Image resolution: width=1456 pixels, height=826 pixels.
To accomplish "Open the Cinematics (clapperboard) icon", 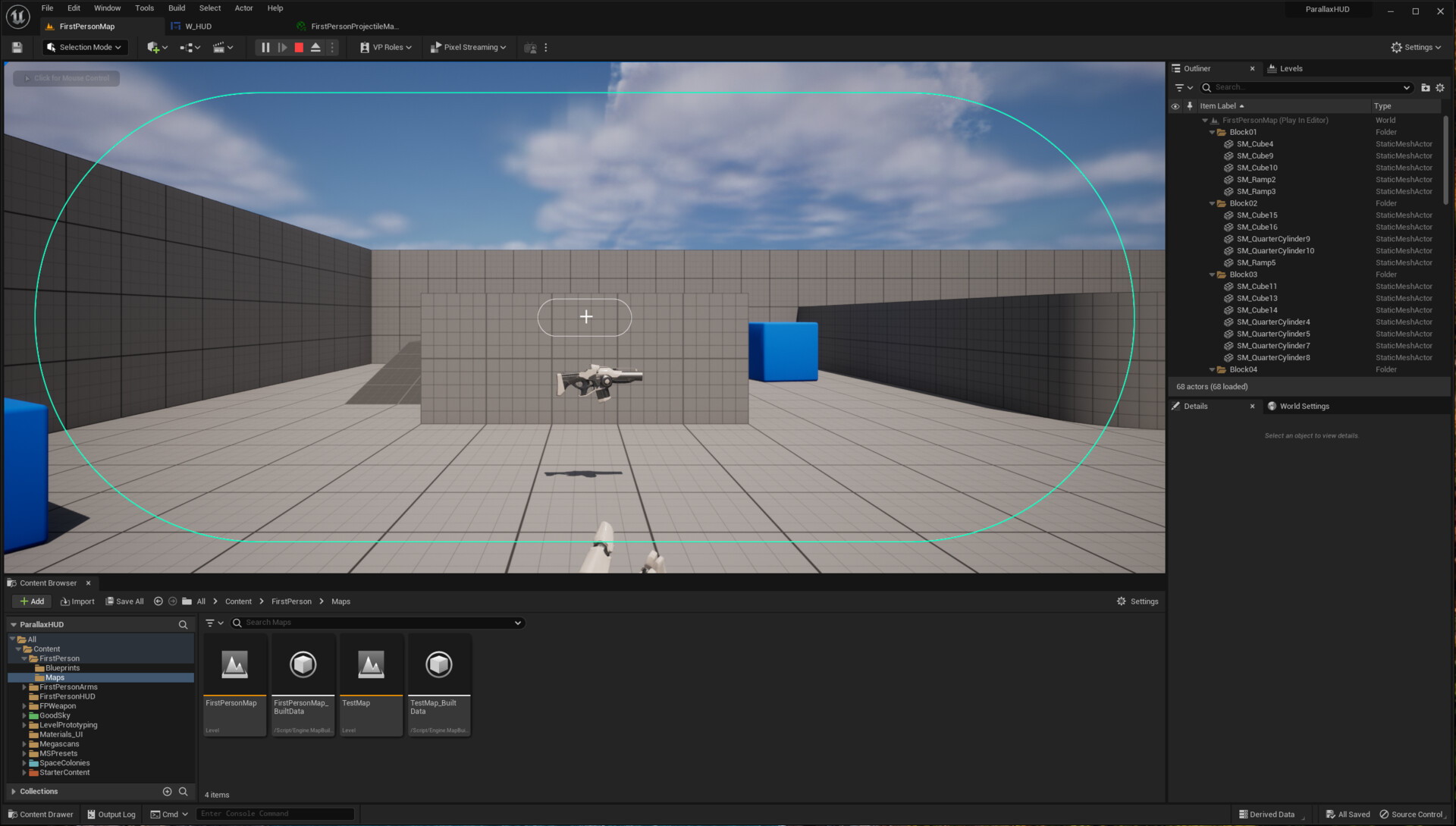I will (220, 47).
